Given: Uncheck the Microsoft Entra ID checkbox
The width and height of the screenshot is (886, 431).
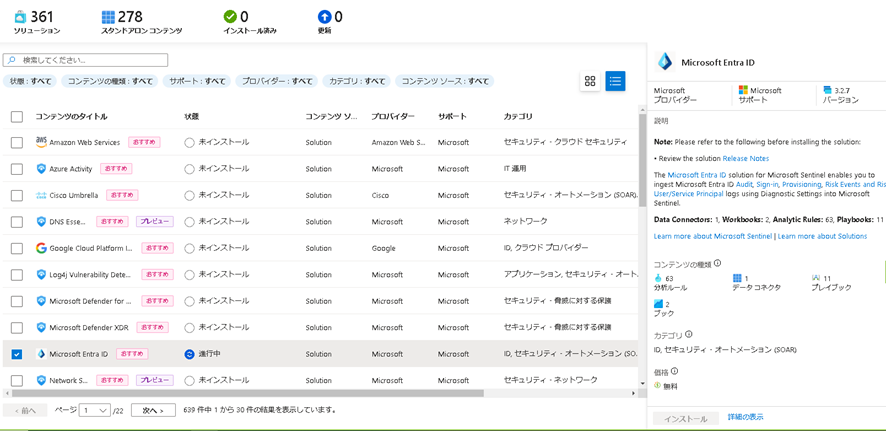Looking at the screenshot, I should click(17, 354).
